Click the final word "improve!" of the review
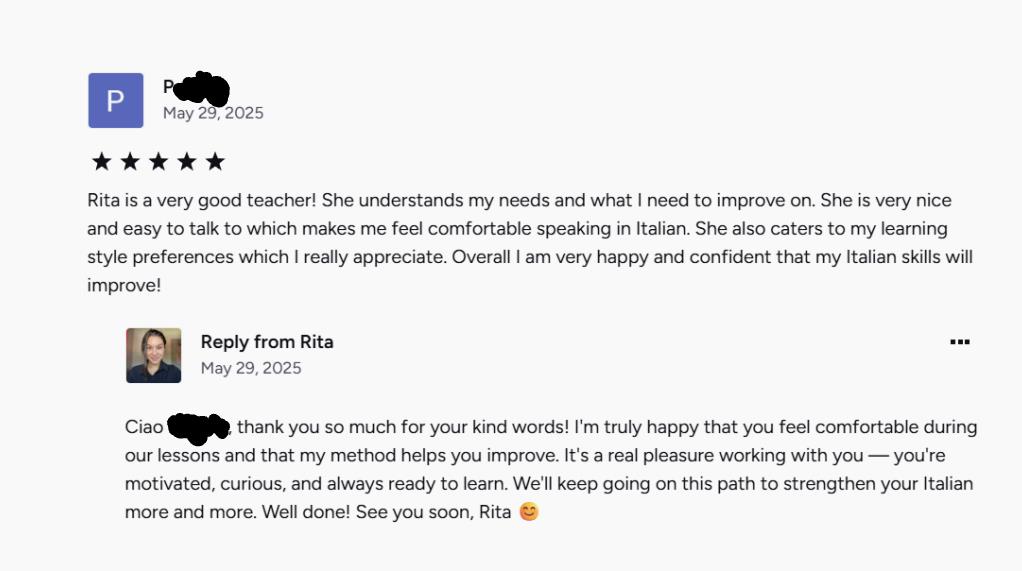1022x571 pixels. click(124, 285)
